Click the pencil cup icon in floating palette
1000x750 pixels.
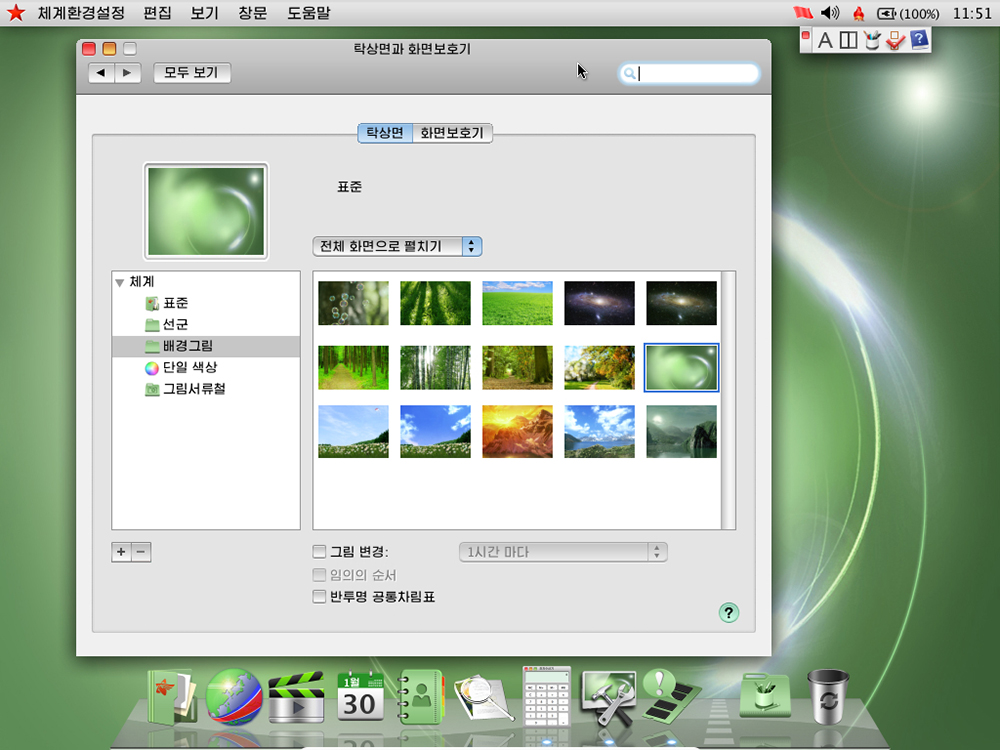[872, 40]
